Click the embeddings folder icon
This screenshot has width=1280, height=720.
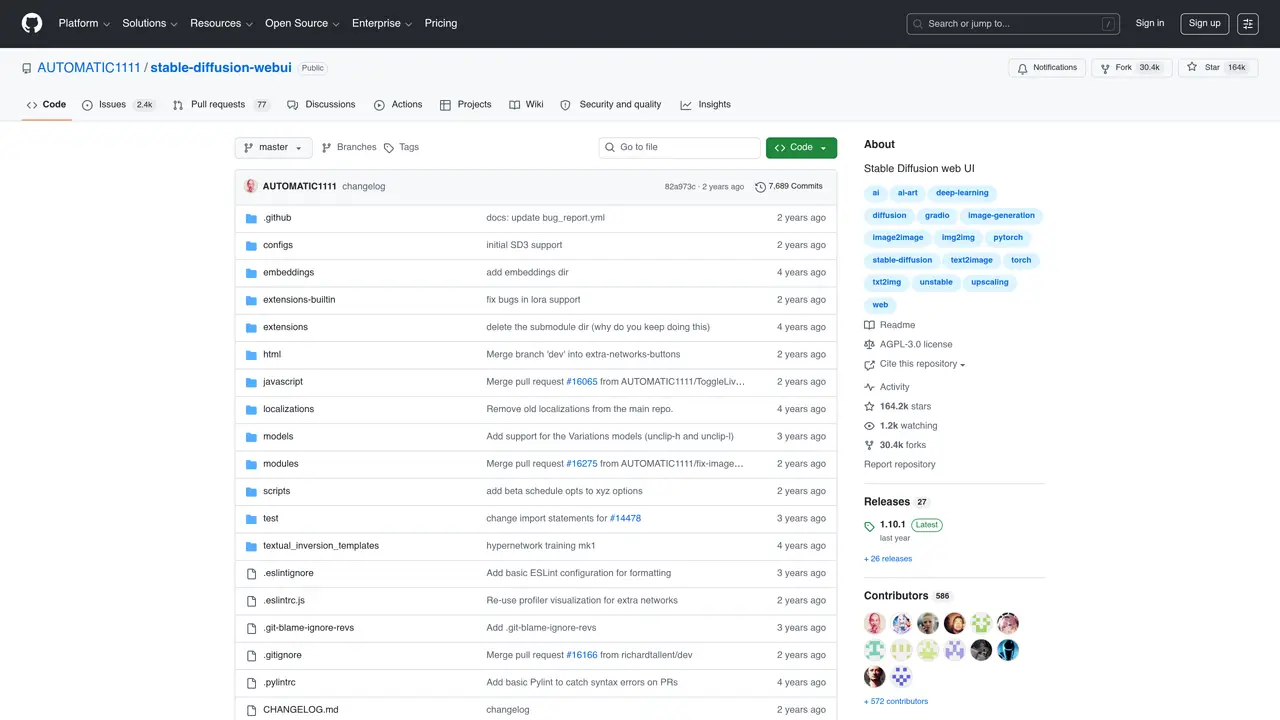point(252,272)
